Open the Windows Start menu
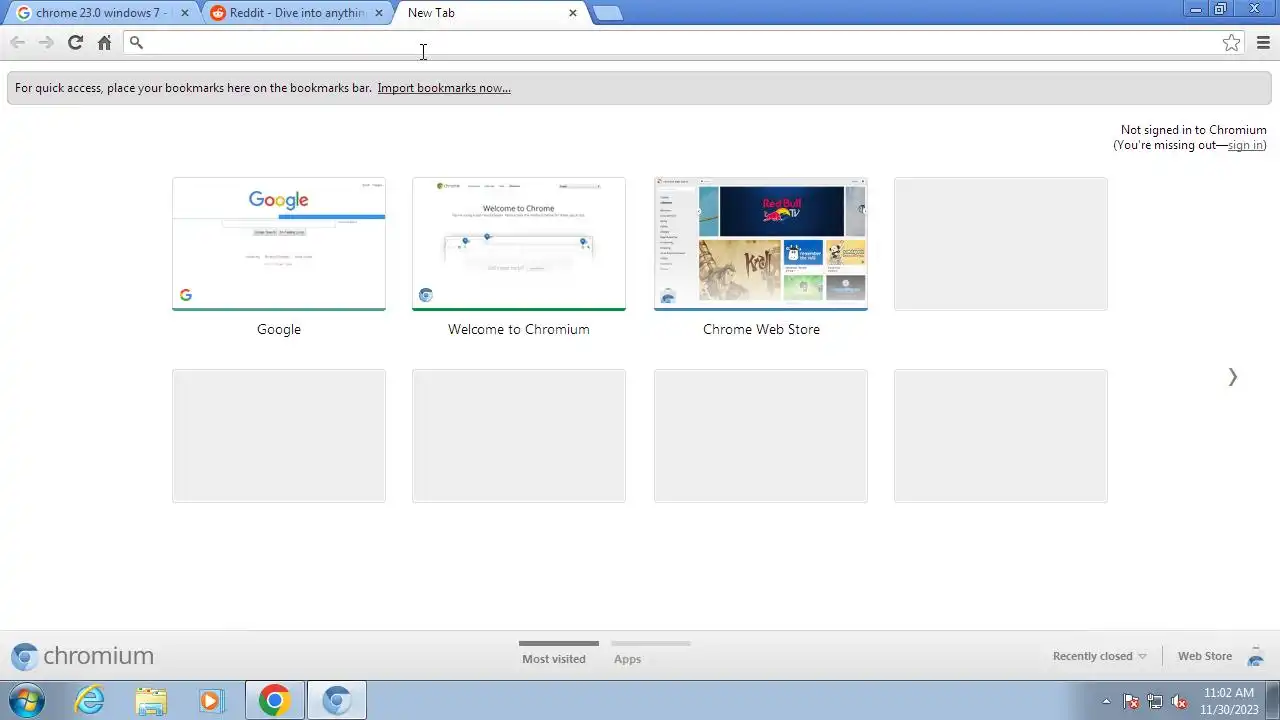 pos(26,700)
